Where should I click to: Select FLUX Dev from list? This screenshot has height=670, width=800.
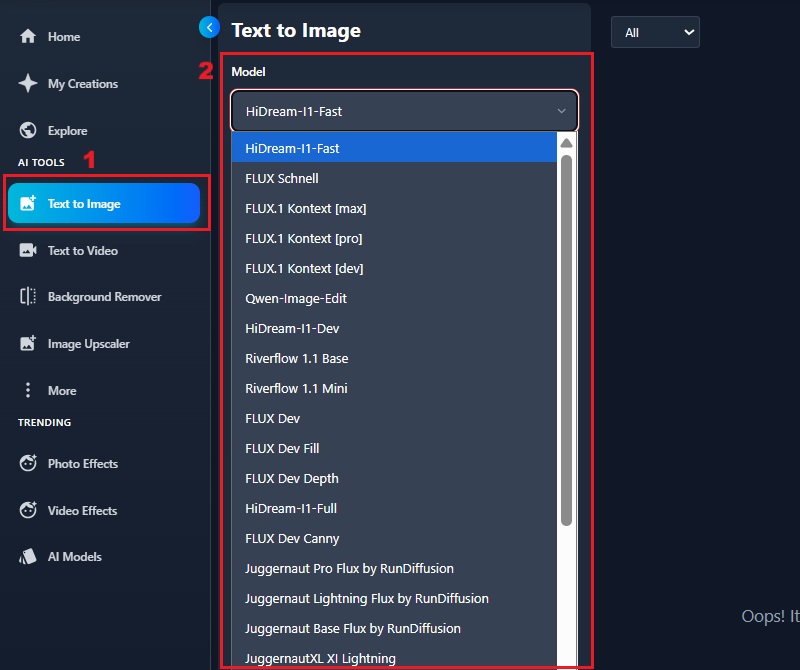click(x=394, y=418)
